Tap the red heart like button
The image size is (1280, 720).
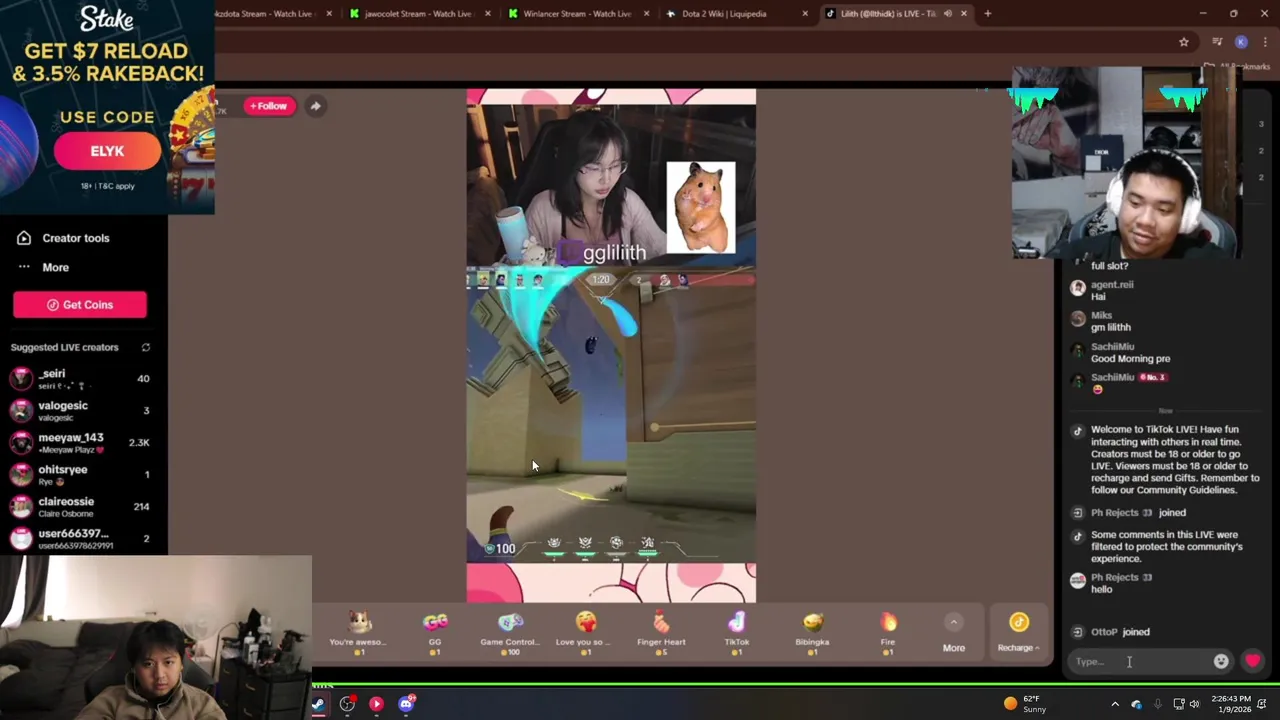point(1253,661)
